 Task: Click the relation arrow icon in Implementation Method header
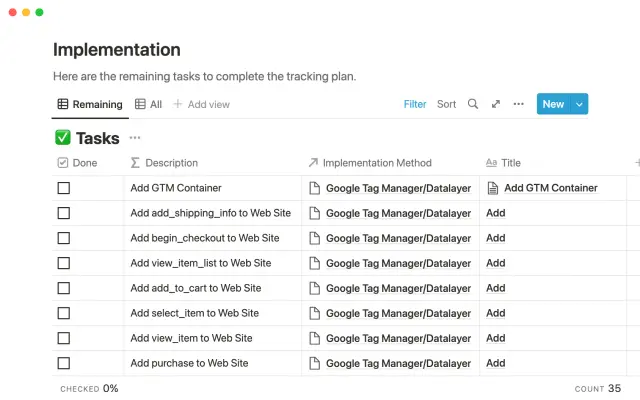click(x=313, y=163)
